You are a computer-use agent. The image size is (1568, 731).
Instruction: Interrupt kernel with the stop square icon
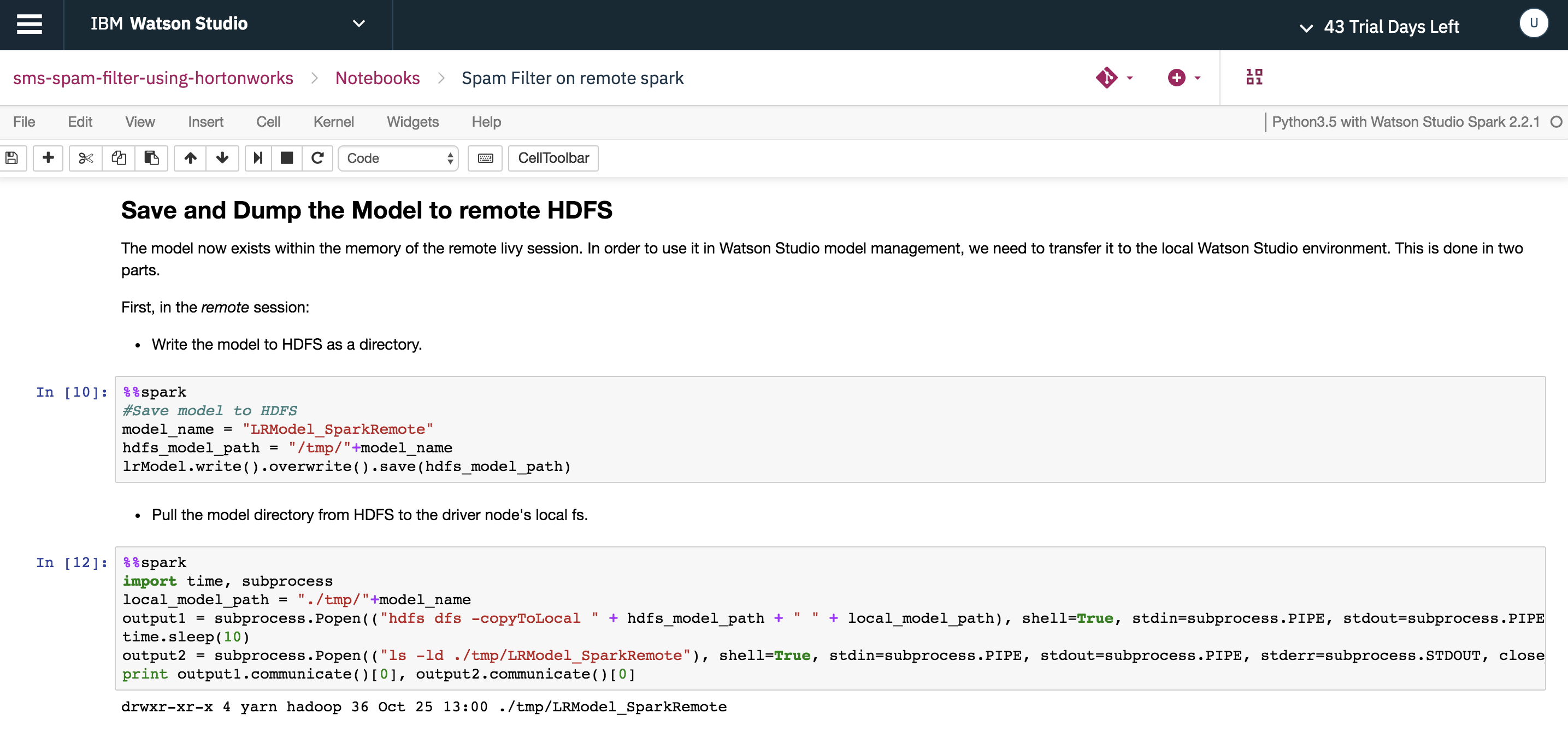pyautogui.click(x=287, y=158)
